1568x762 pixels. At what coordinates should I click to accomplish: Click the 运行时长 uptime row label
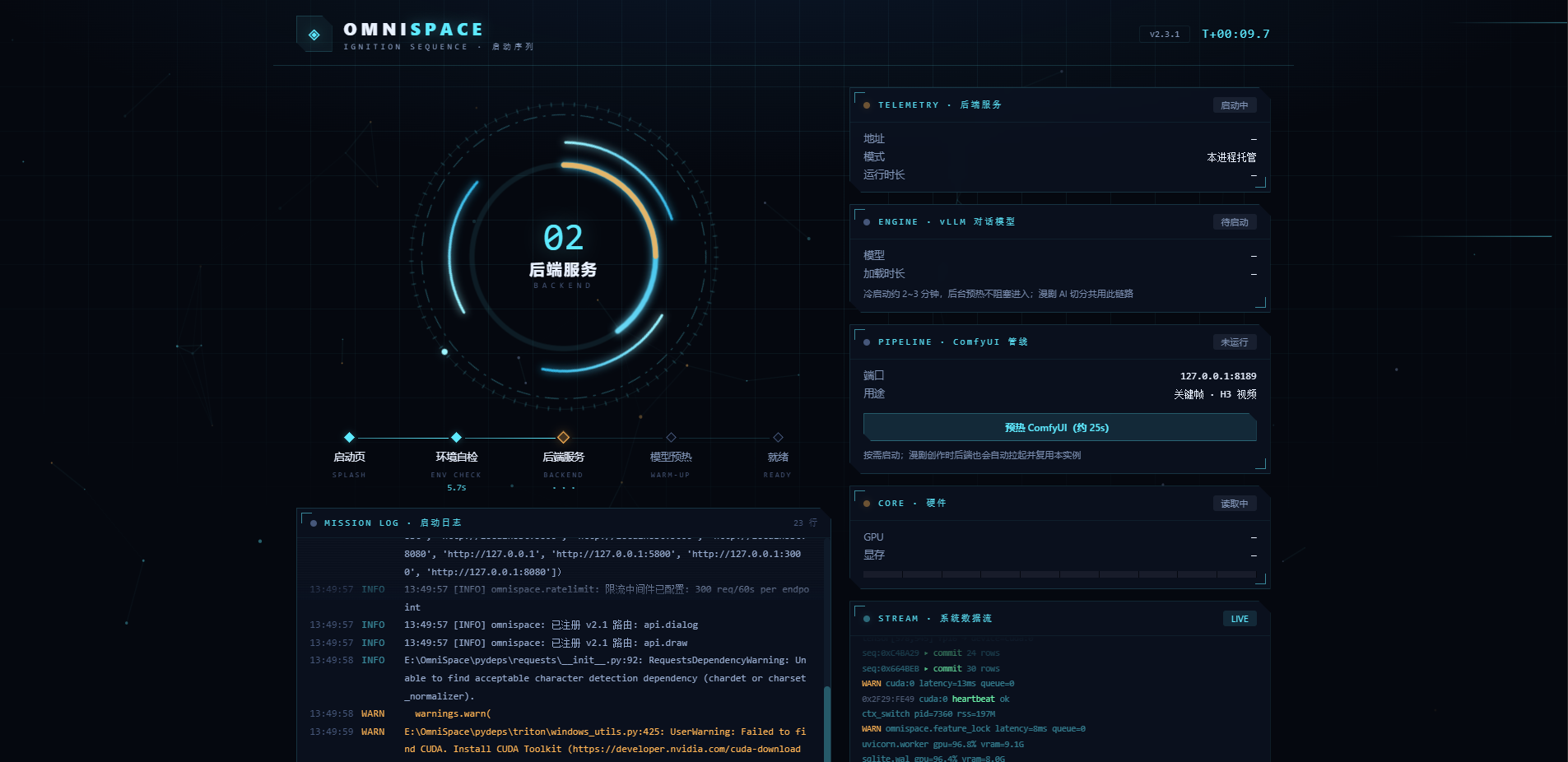pyautogui.click(x=884, y=175)
